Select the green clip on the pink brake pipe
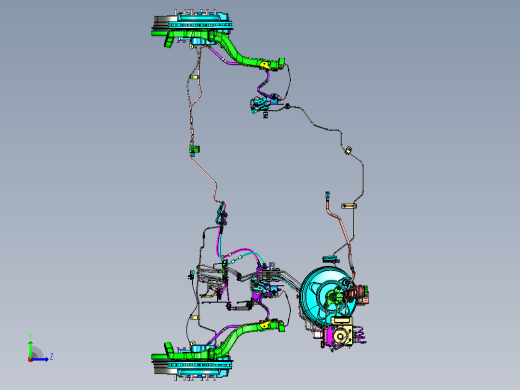Screen dimensions: 520x390 (194, 150)
